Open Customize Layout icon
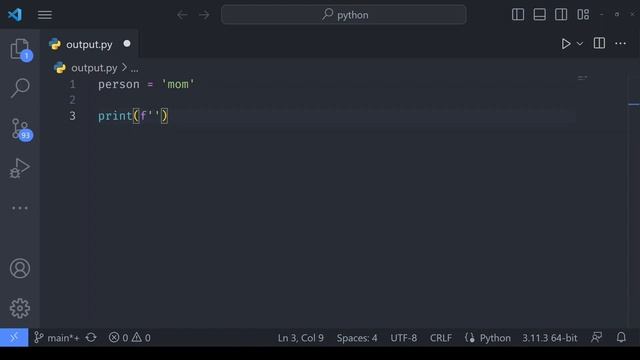This screenshot has height=360, width=640. coord(583,15)
